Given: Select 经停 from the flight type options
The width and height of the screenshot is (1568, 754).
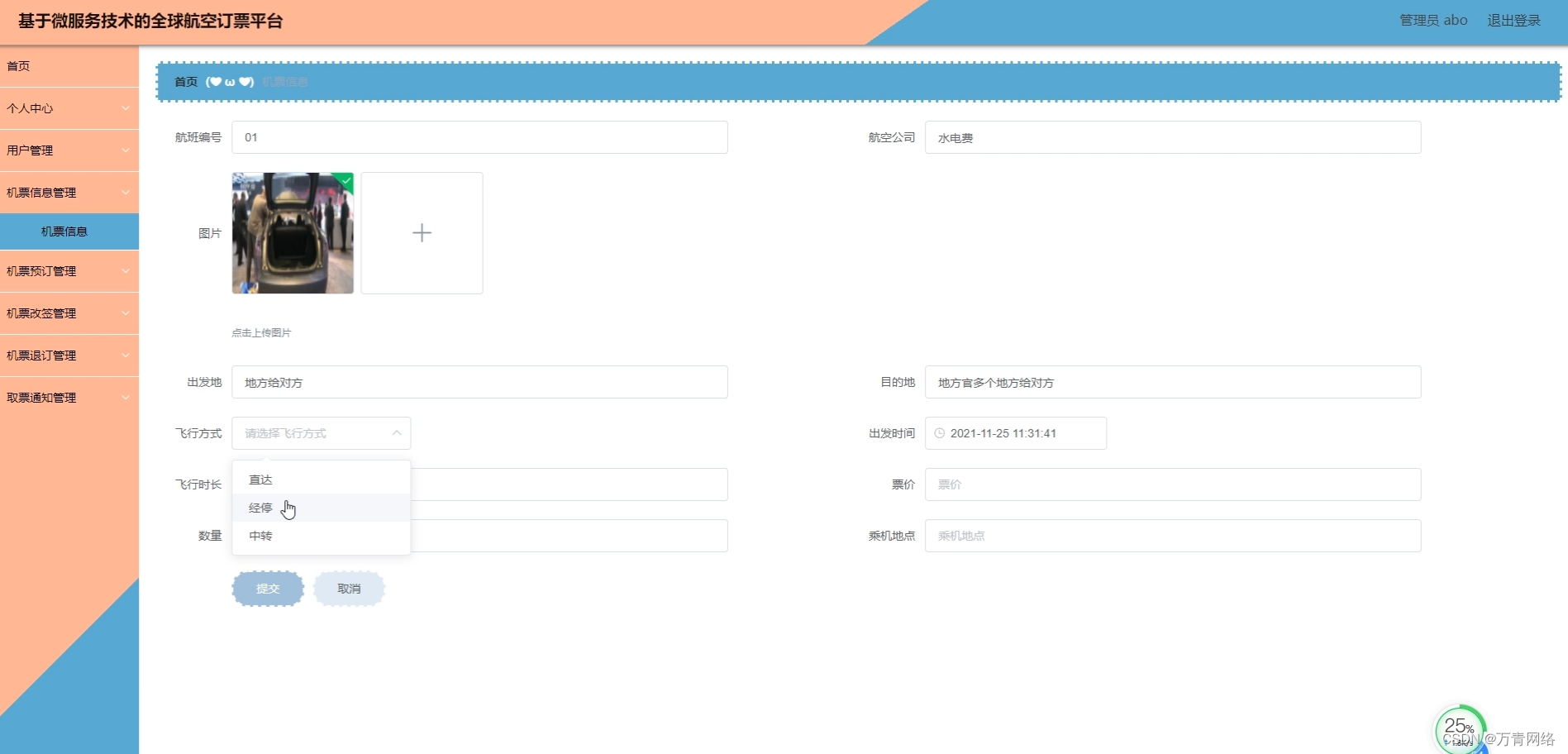Looking at the screenshot, I should tap(260, 507).
